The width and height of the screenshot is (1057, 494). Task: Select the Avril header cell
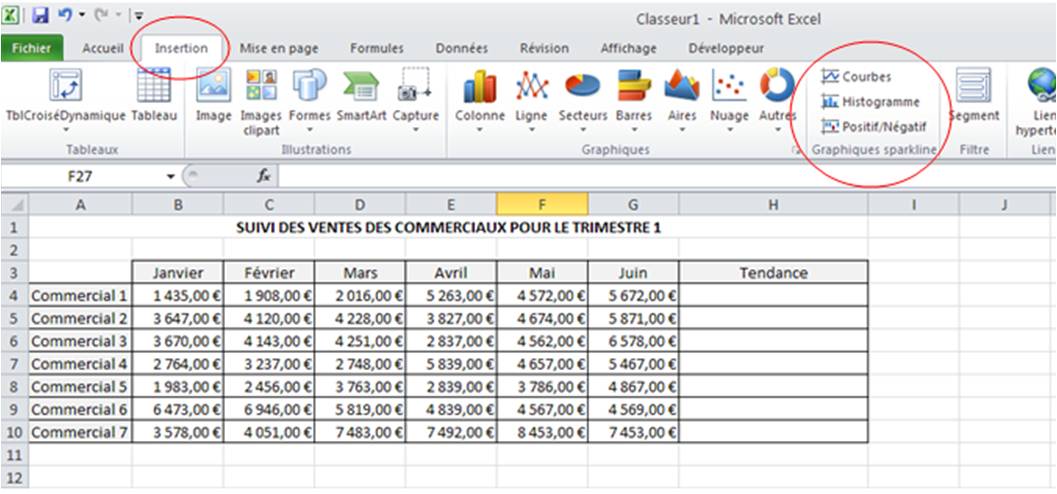(451, 273)
